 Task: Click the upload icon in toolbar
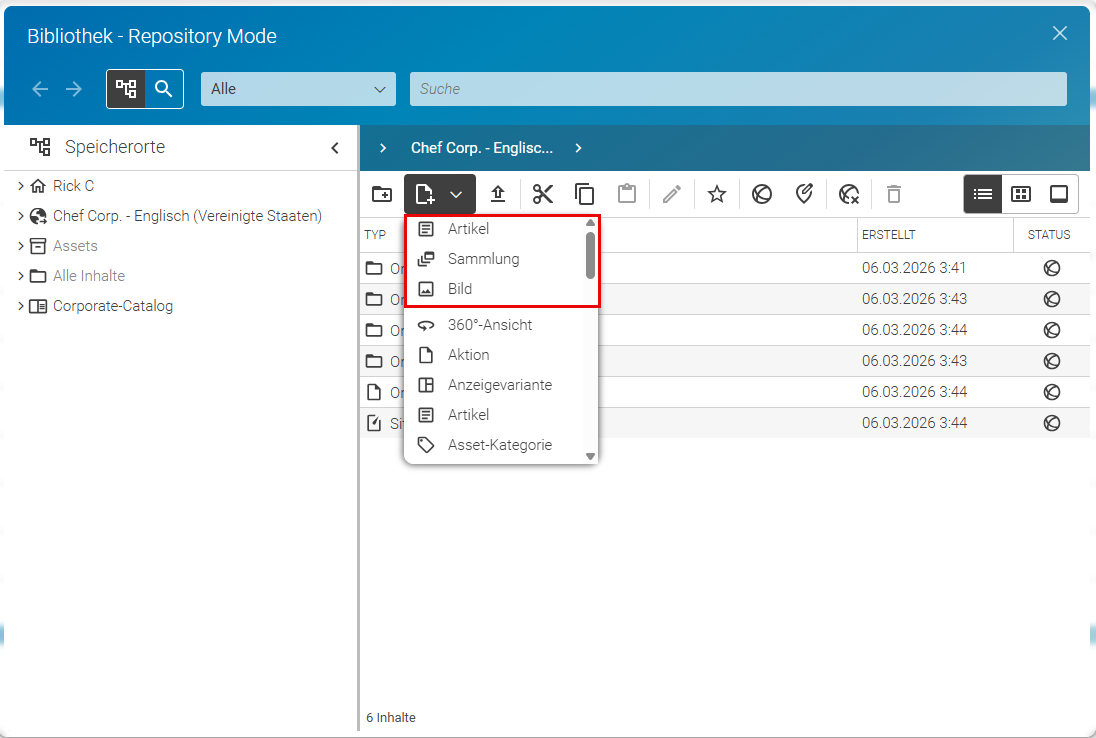click(x=498, y=194)
